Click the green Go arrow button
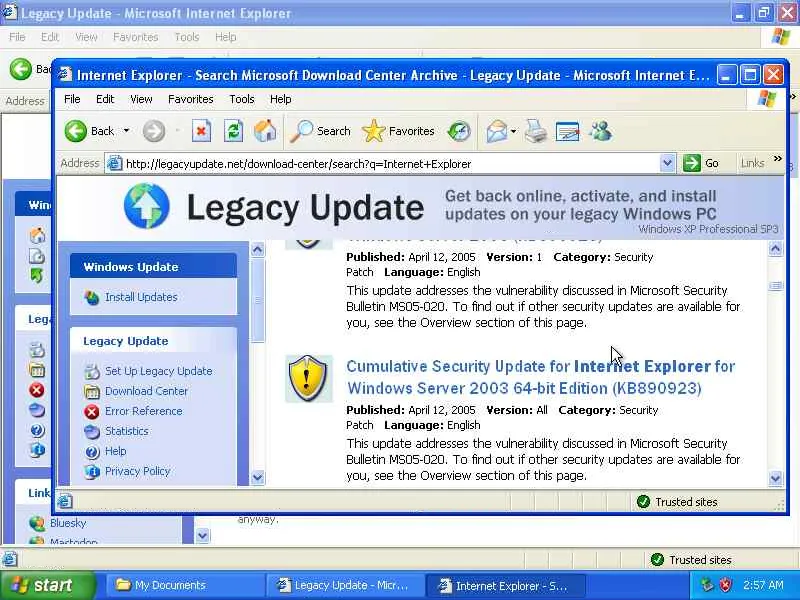The height and width of the screenshot is (600, 800). pos(692,163)
